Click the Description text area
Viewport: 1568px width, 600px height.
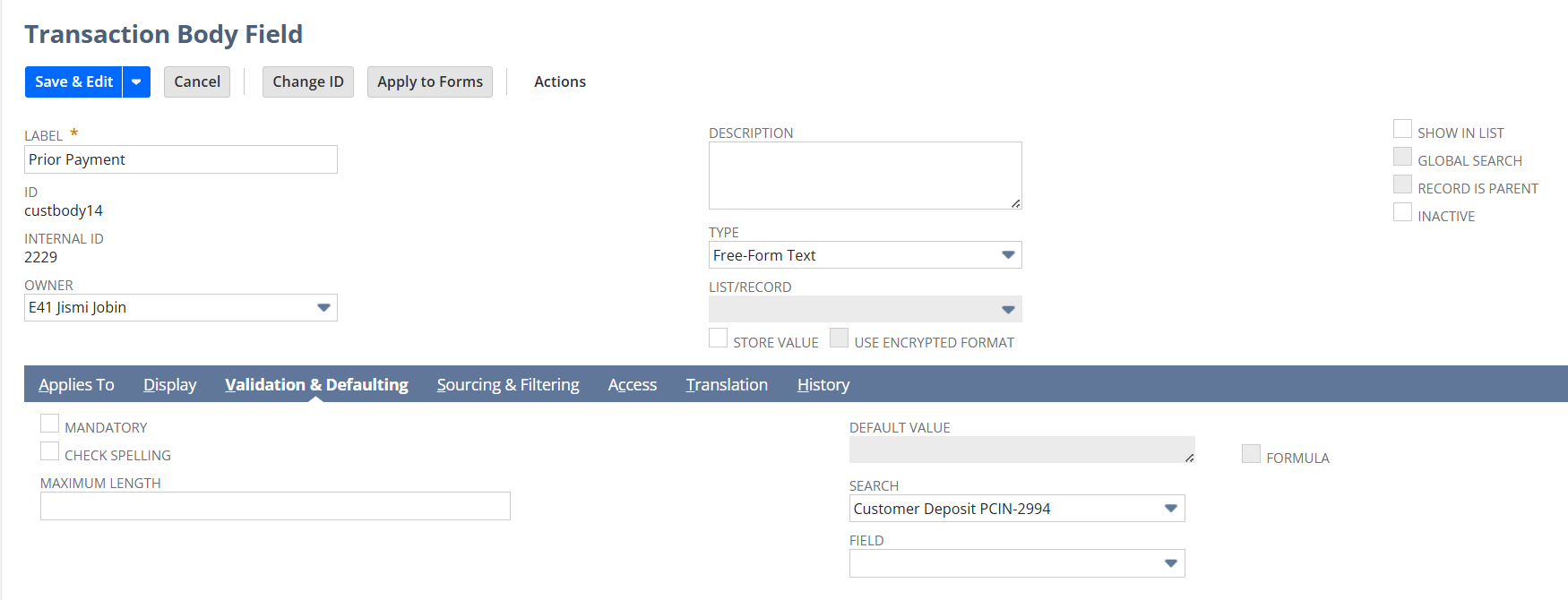pos(865,176)
